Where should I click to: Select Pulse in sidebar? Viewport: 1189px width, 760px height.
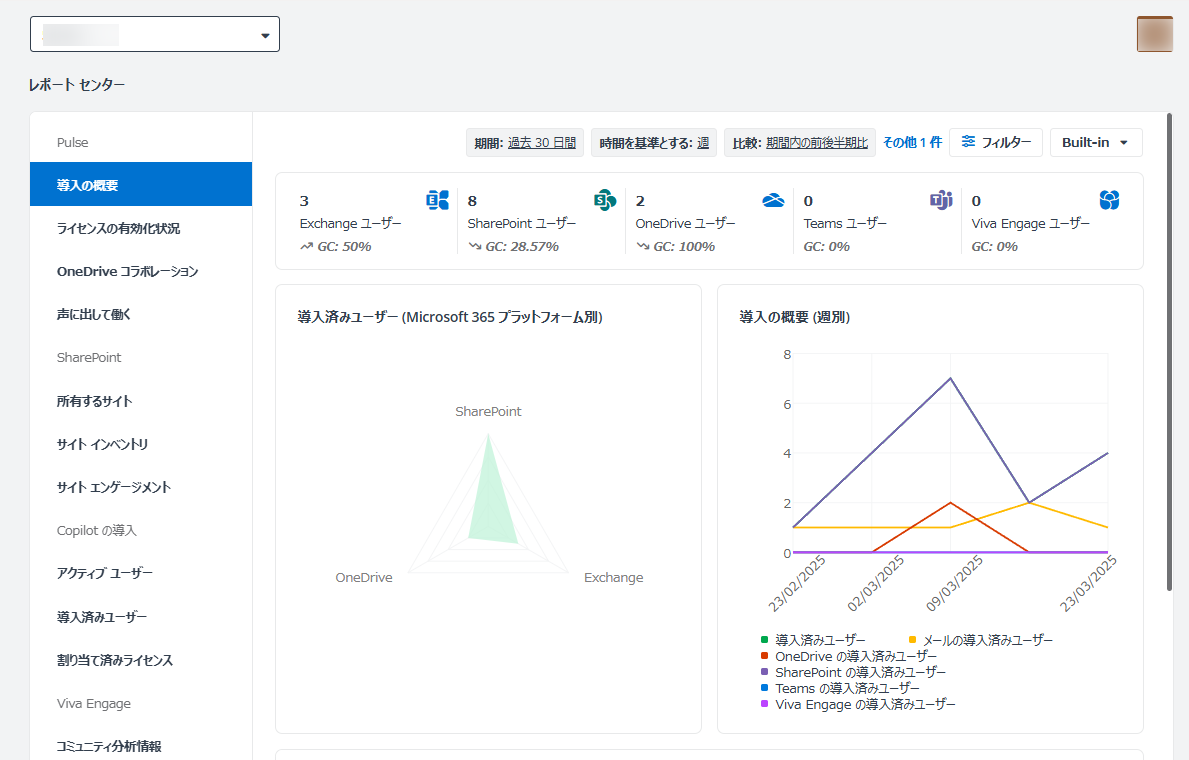[x=141, y=143]
